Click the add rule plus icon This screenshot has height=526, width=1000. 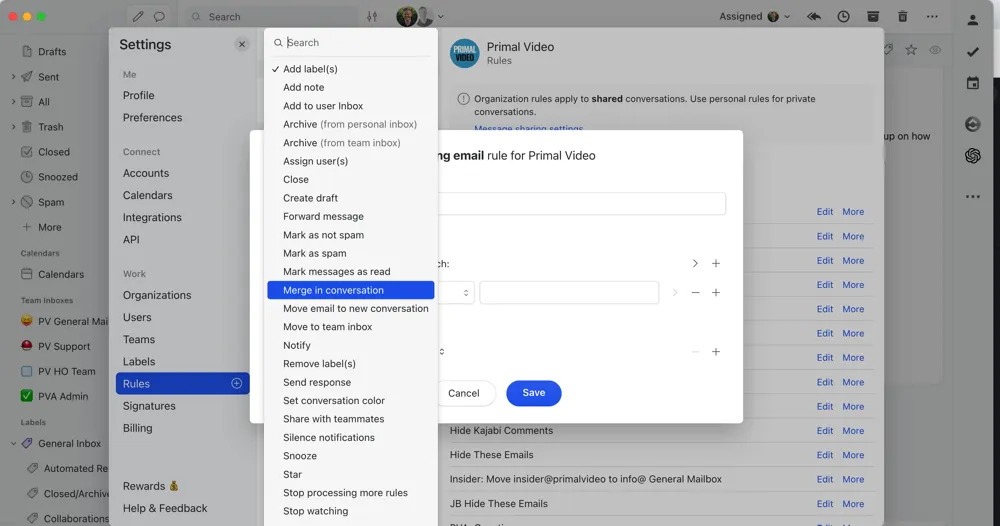(237, 384)
